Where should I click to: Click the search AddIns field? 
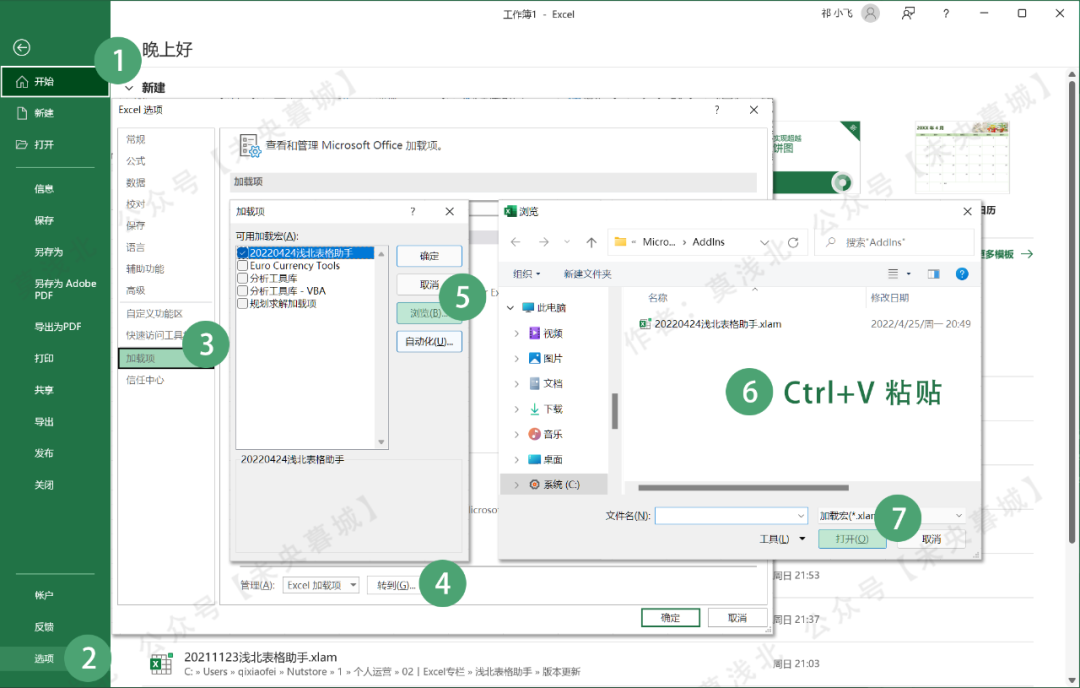click(x=895, y=242)
